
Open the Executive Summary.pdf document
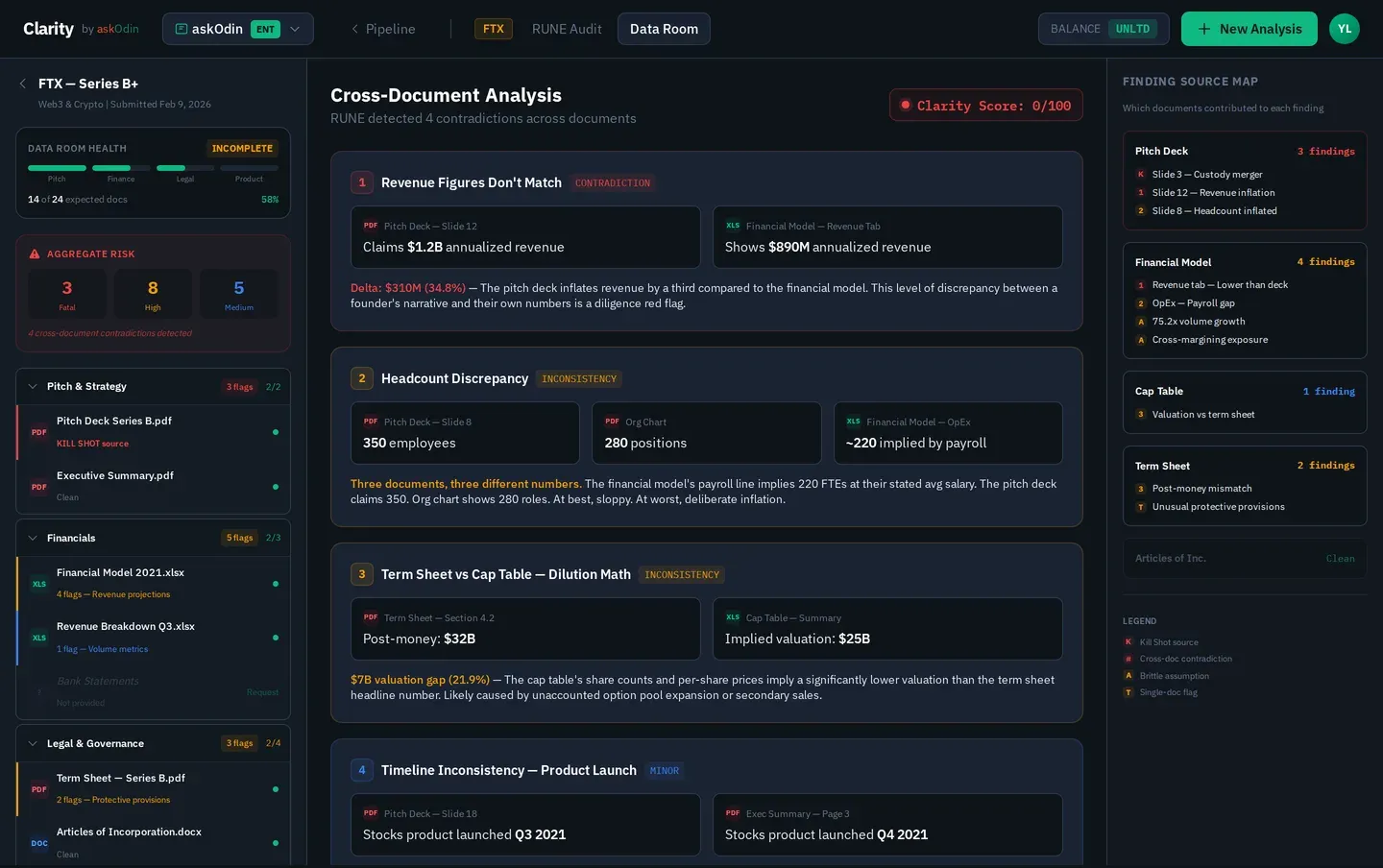[x=115, y=476]
